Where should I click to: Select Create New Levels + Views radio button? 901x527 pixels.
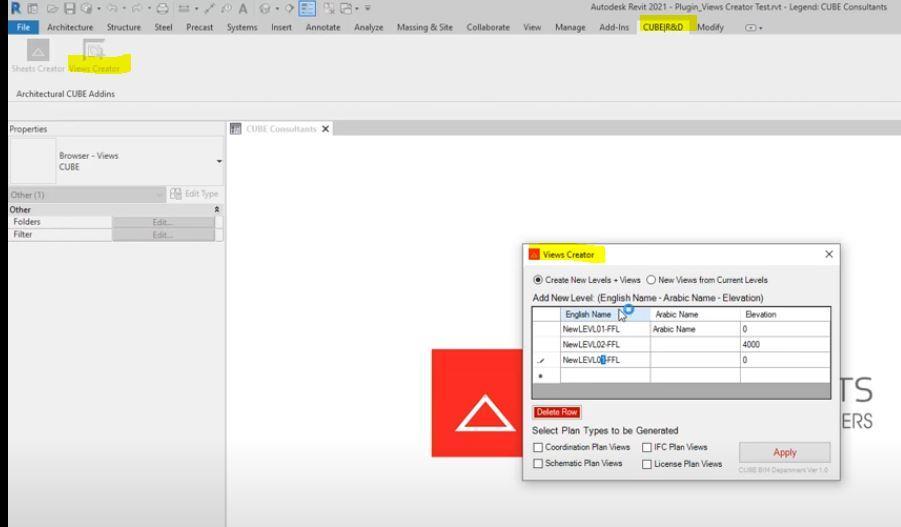pos(538,280)
